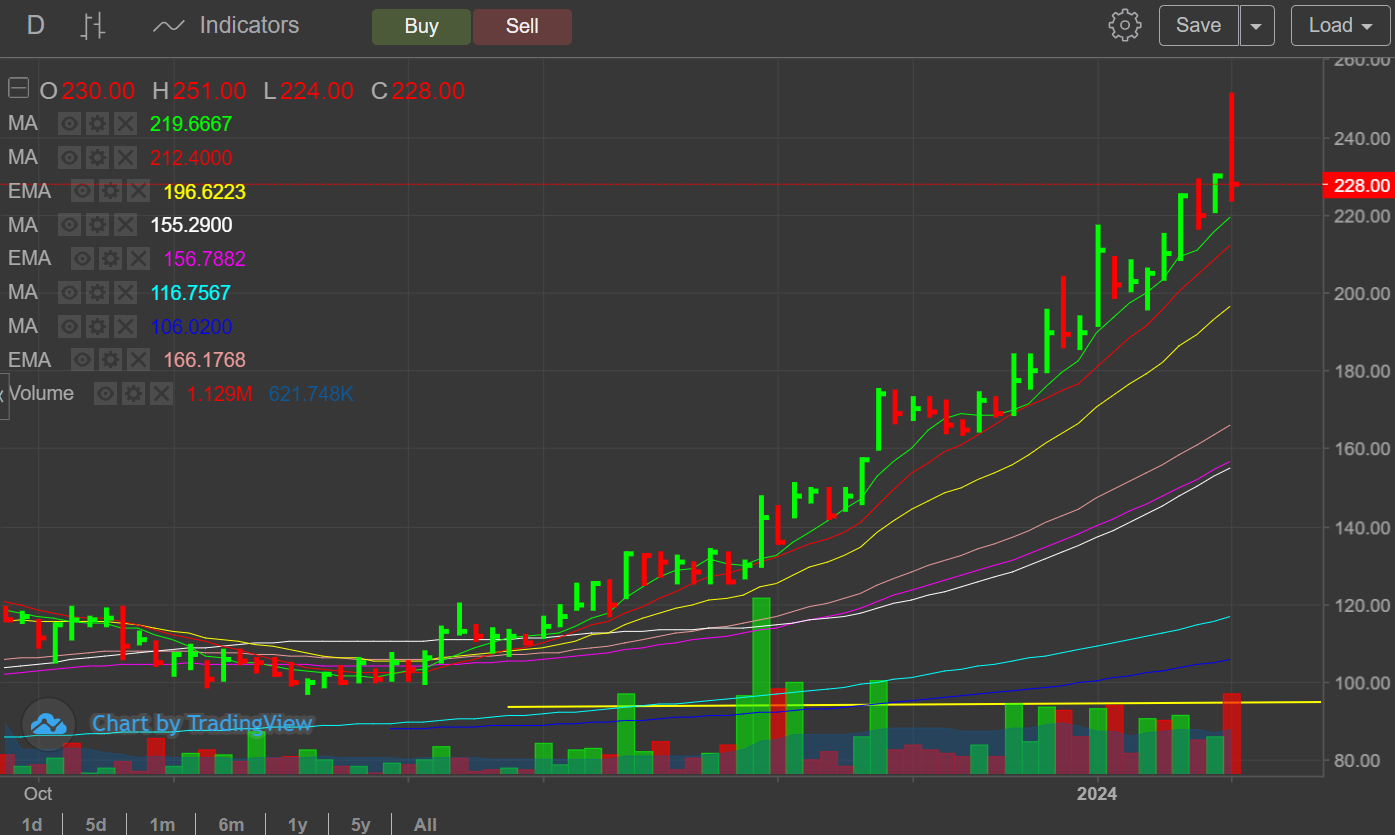This screenshot has width=1395, height=835.
Task: Select the 1d range tab
Action: [32, 824]
